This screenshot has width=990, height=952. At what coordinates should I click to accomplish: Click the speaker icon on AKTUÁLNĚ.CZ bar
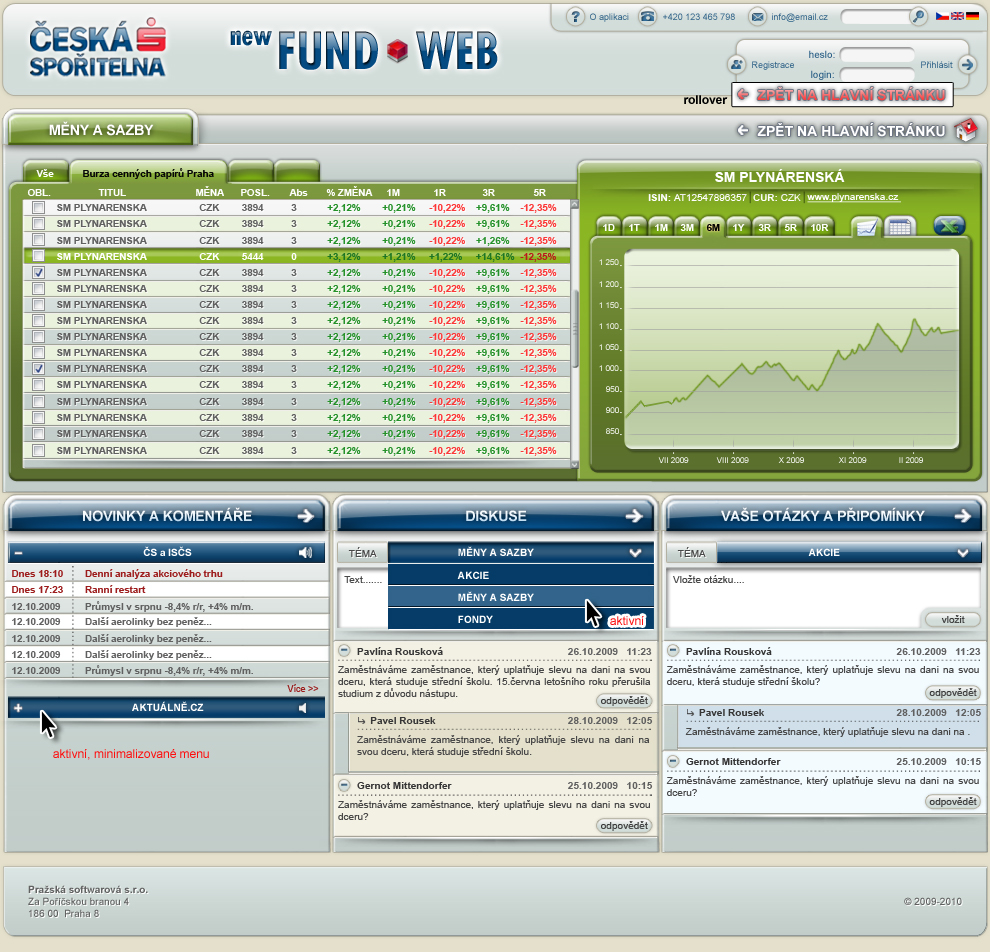[304, 708]
